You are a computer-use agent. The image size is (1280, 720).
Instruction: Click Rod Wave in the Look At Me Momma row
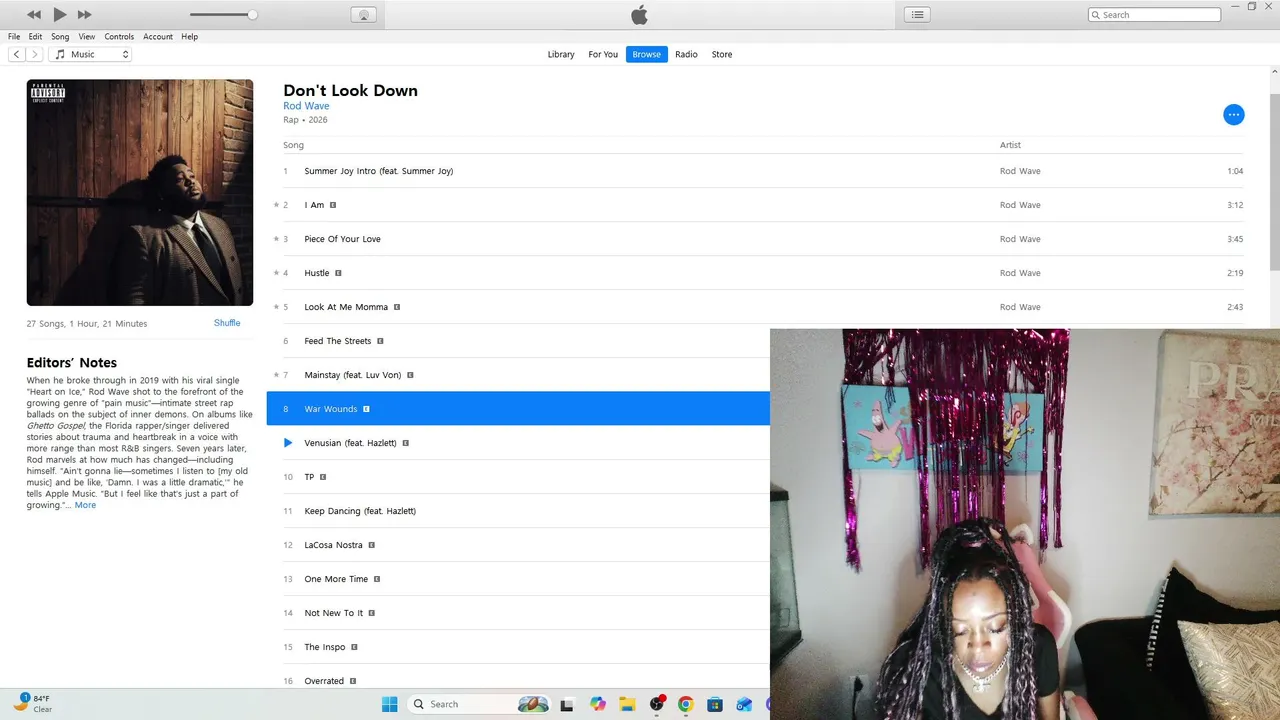[x=1020, y=307]
